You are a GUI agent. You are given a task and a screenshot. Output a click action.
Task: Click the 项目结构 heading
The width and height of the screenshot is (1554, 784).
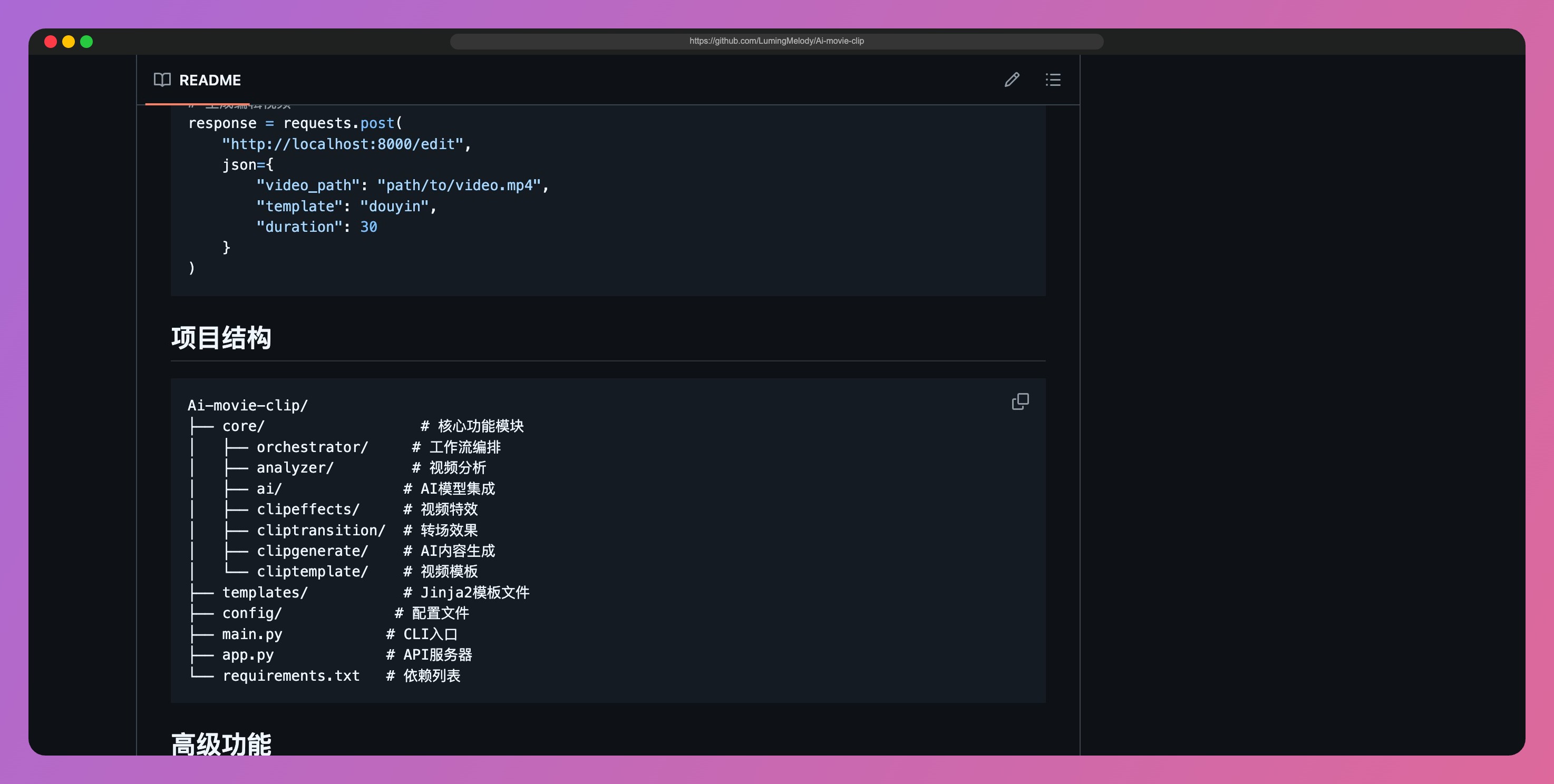[221, 337]
